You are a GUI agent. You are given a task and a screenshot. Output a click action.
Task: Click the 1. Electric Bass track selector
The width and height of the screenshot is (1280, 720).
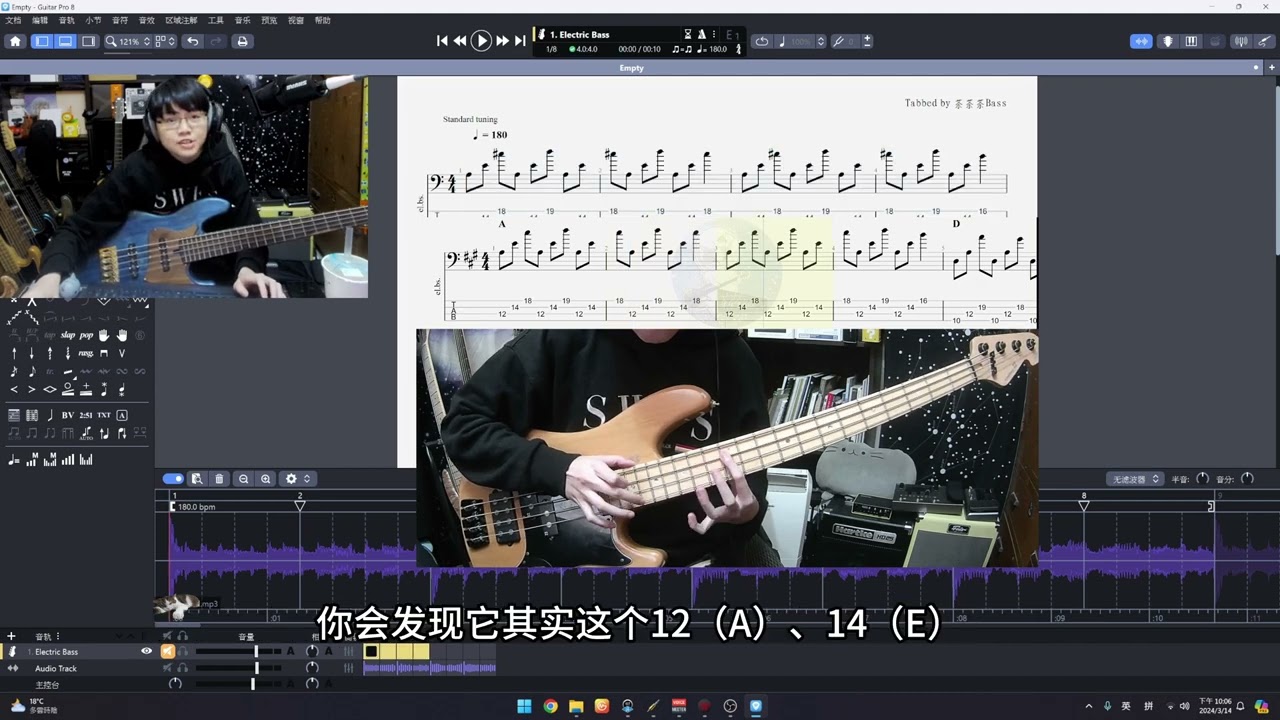point(580,34)
